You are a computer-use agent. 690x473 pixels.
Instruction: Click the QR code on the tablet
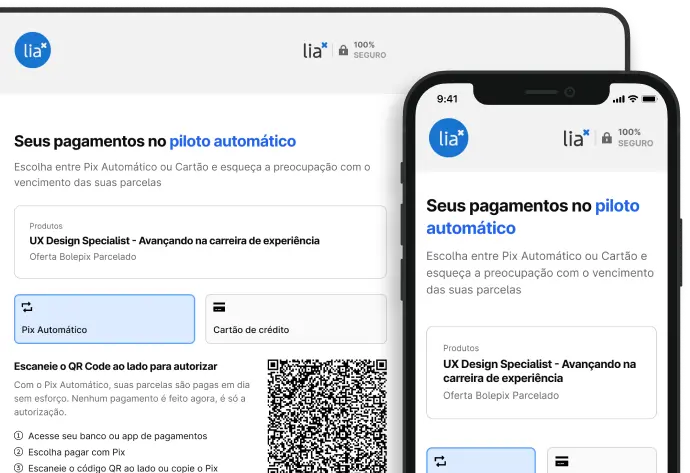tap(327, 416)
